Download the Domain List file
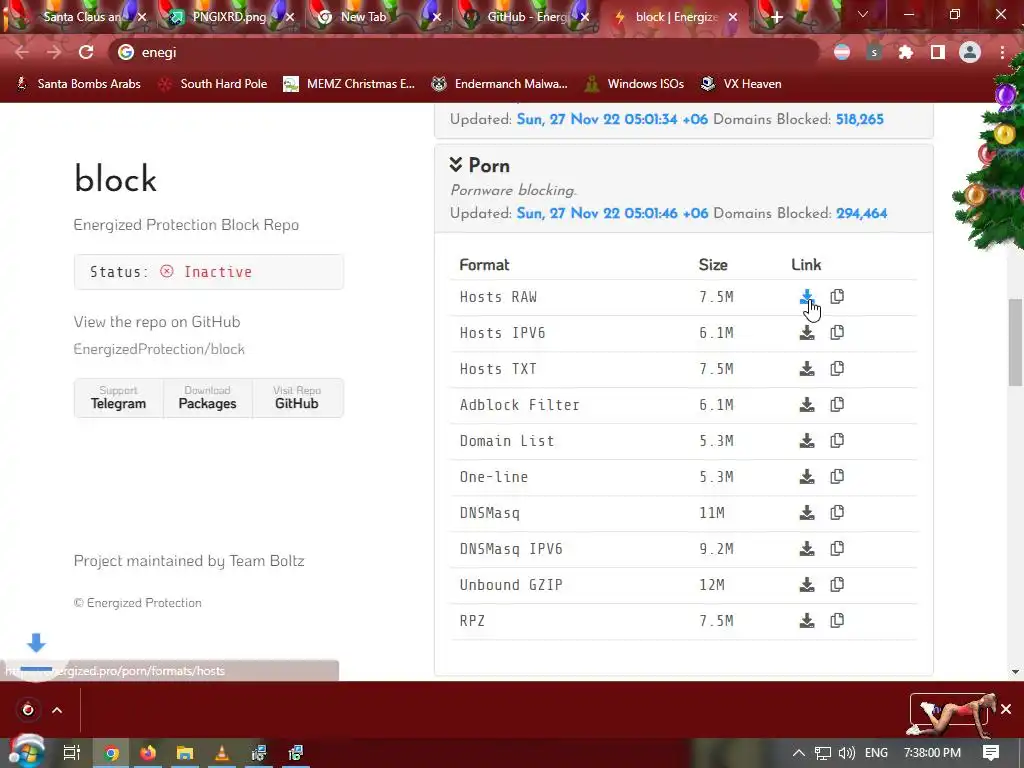This screenshot has width=1024, height=768. point(807,440)
